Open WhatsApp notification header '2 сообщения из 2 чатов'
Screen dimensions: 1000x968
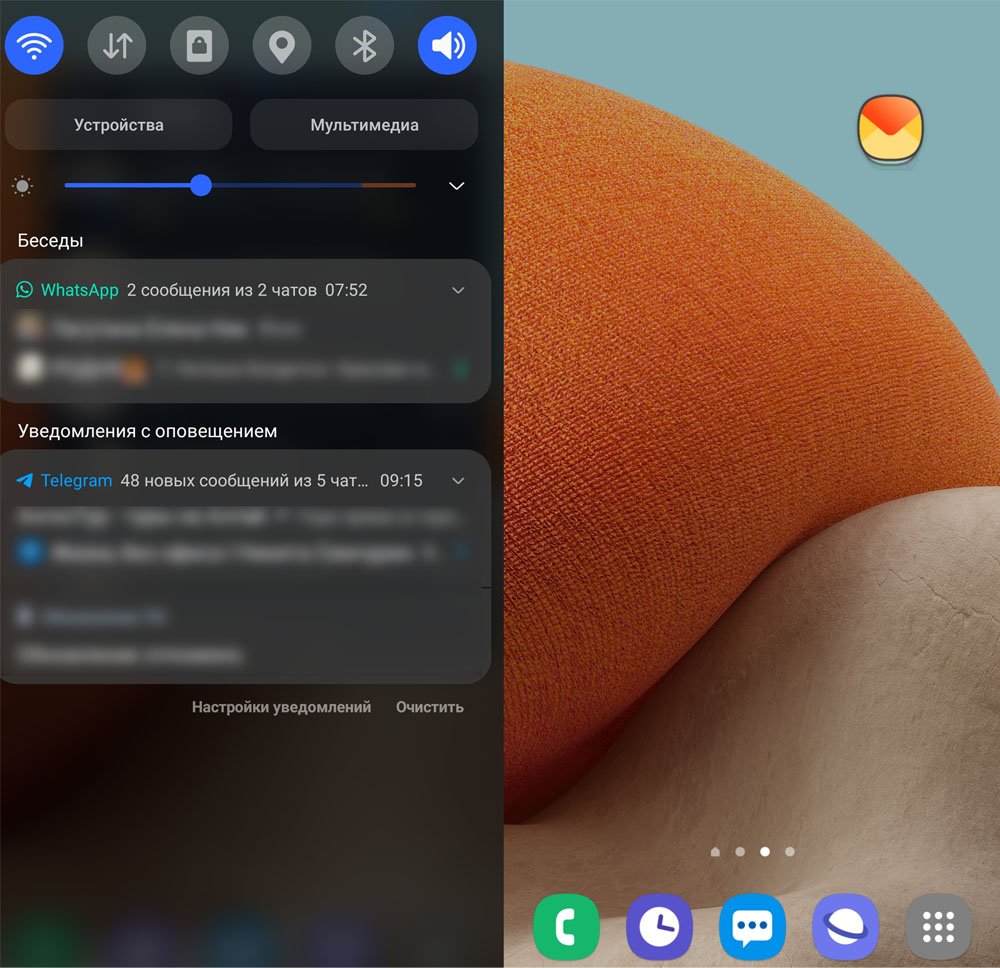point(221,290)
